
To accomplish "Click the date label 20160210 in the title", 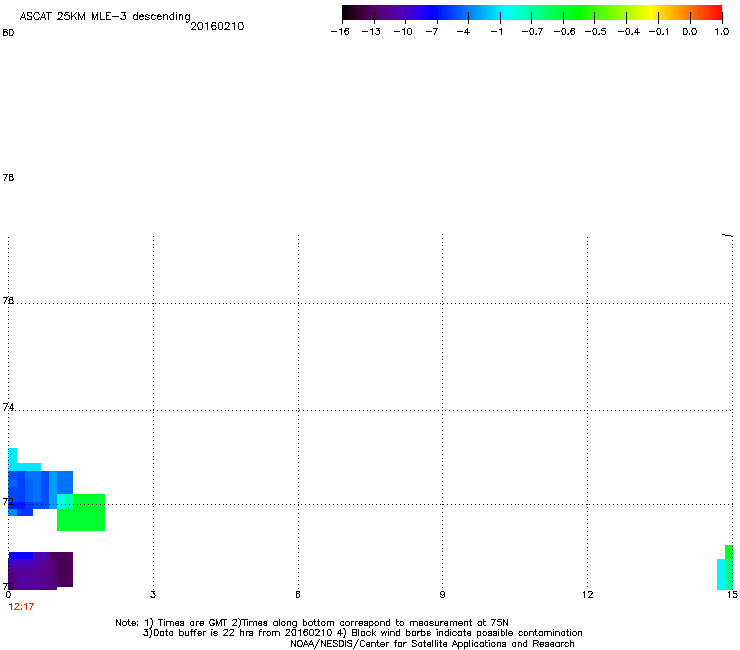I will 217,26.
